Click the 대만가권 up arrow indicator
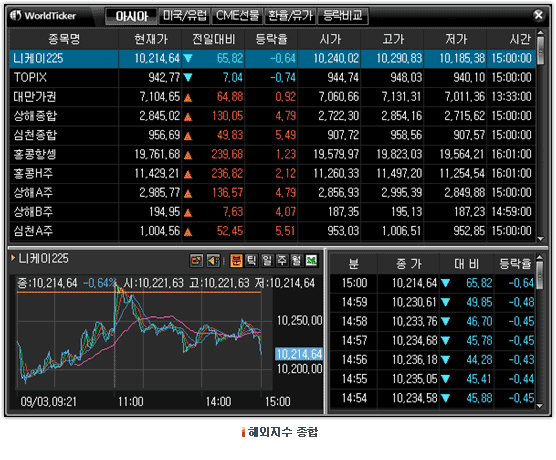 pyautogui.click(x=188, y=98)
